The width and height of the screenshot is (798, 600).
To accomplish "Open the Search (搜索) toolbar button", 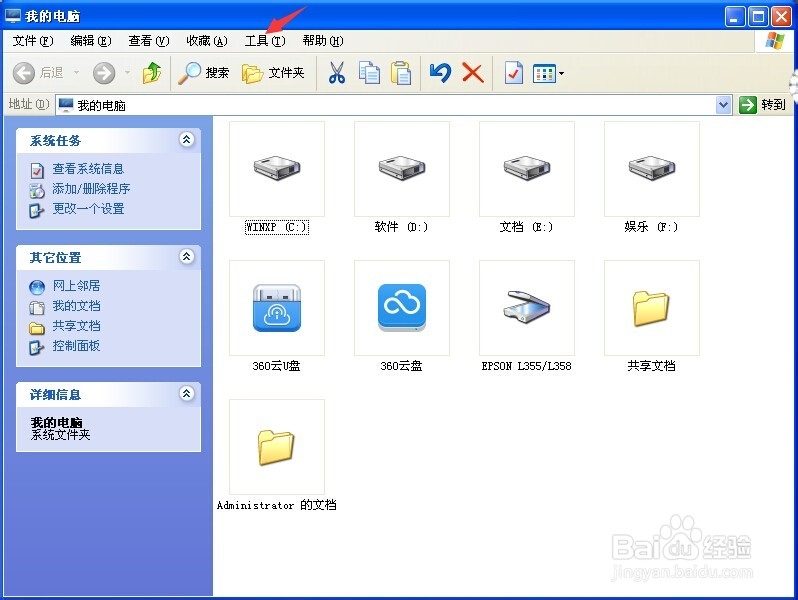I will point(204,73).
